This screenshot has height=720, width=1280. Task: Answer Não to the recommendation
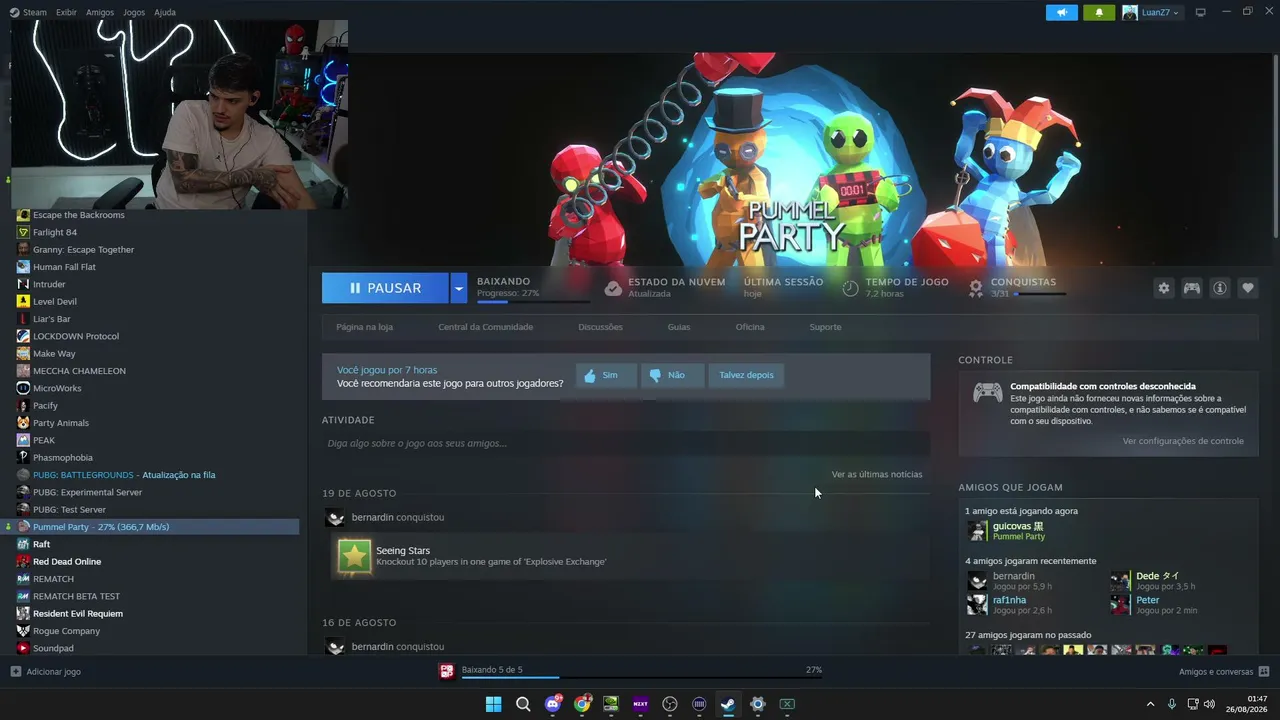pos(672,375)
